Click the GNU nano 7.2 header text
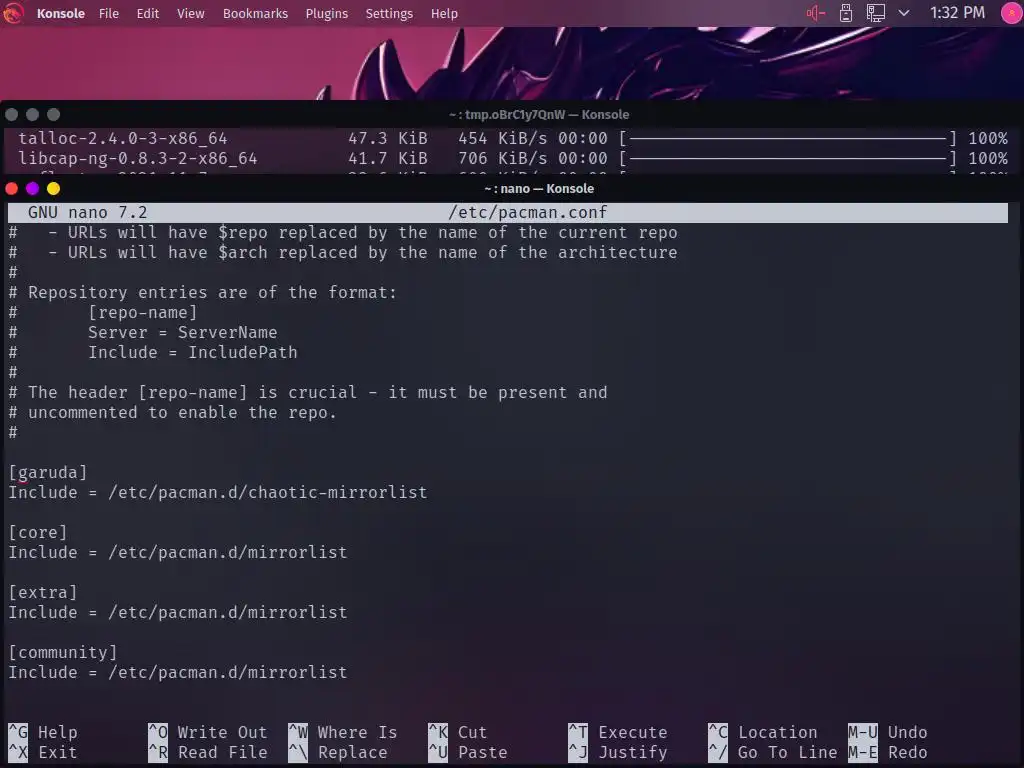This screenshot has height=768, width=1024. click(88, 213)
